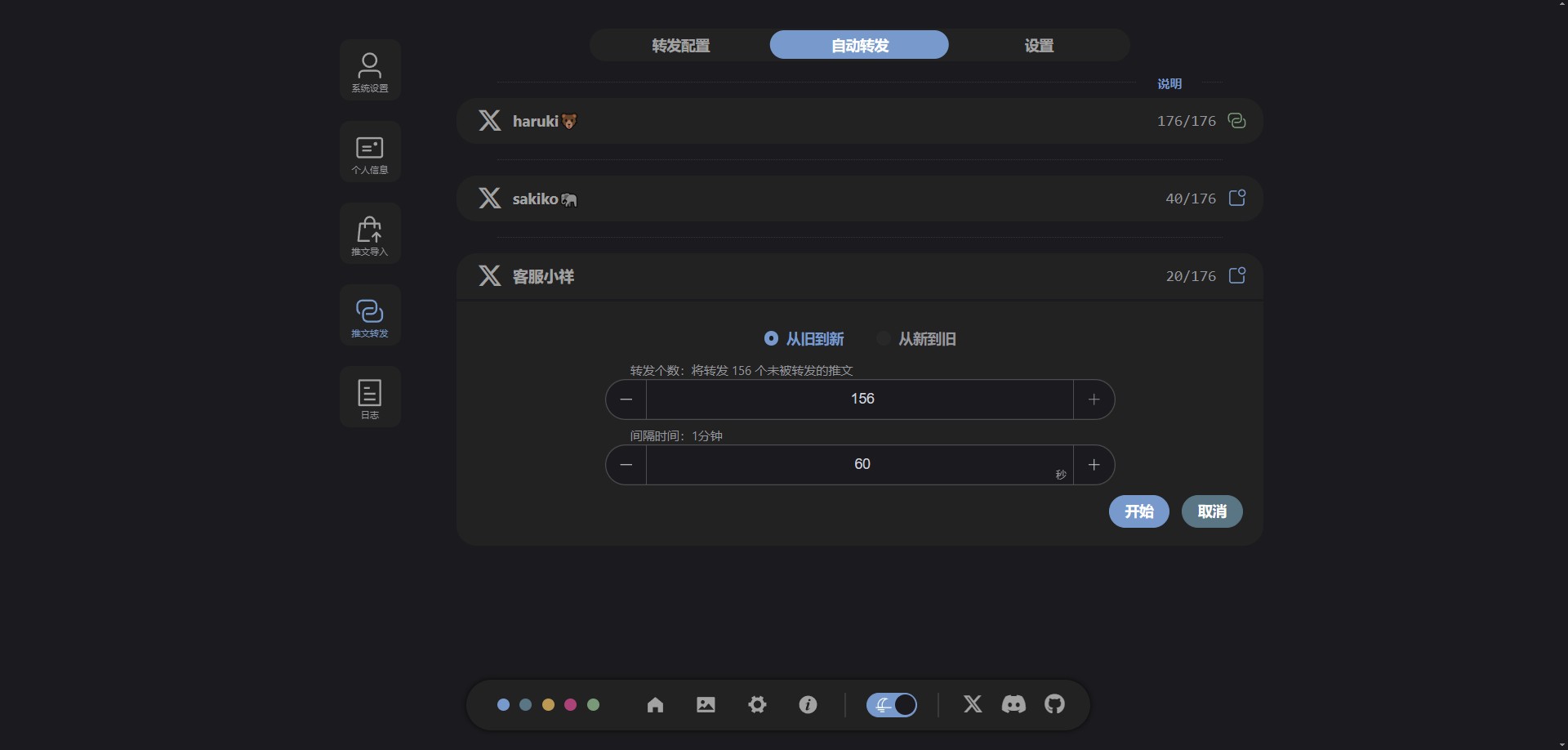Select the 从新到旧 radio option
Viewport: 1568px width, 750px height.
[x=884, y=338]
